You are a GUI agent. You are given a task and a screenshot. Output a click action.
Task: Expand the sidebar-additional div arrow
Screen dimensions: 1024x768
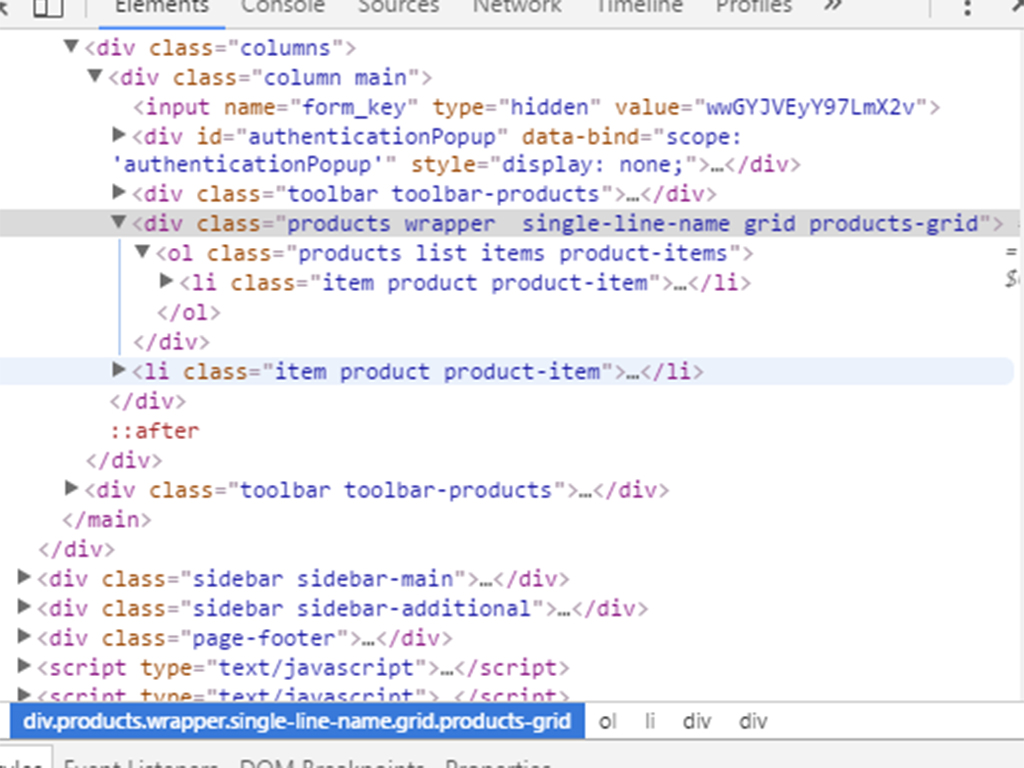click(25, 608)
